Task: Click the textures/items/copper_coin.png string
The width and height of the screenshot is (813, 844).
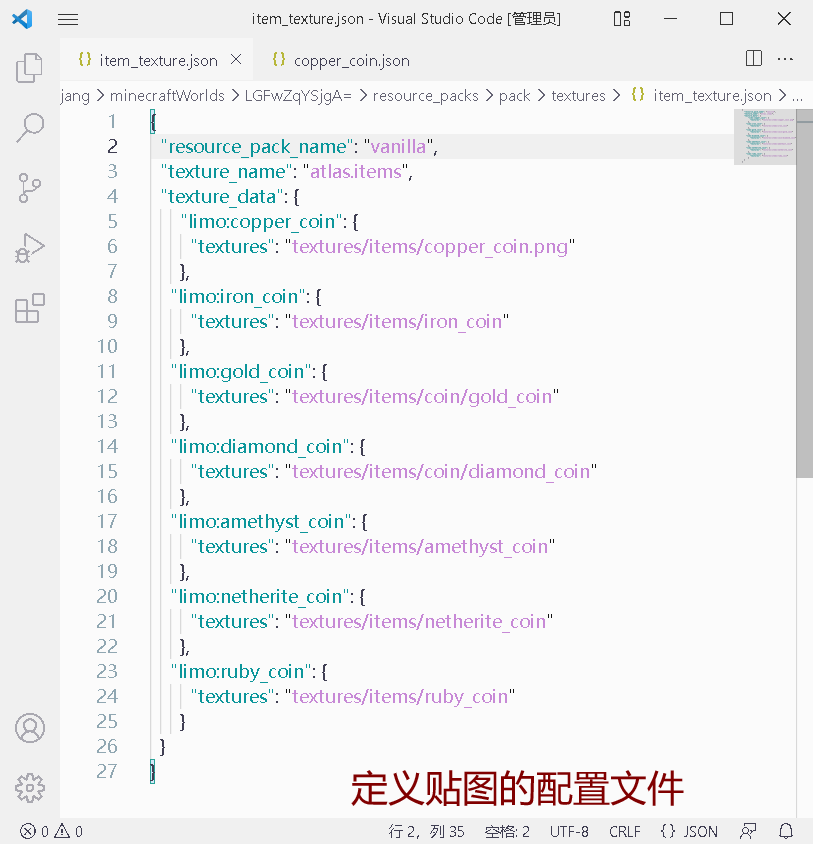Action: 430,247
